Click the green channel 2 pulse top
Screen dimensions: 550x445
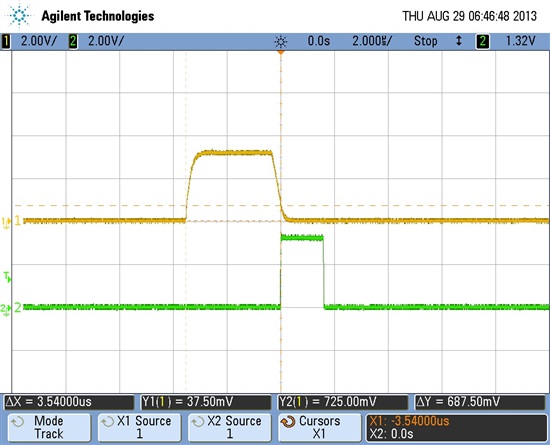[x=302, y=238]
